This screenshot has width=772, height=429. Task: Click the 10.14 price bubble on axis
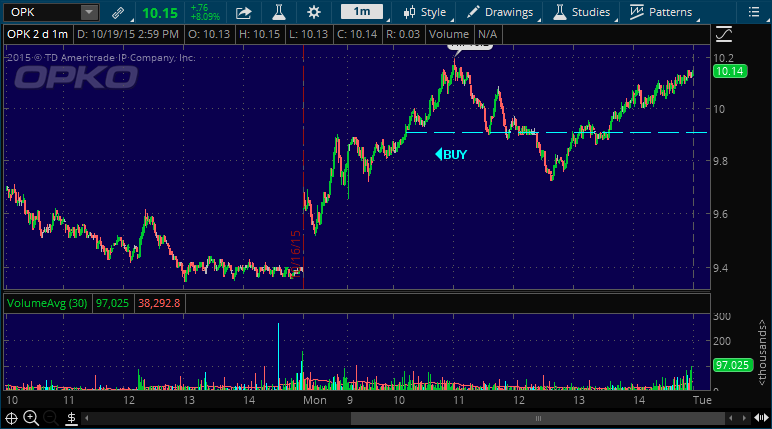pos(730,71)
